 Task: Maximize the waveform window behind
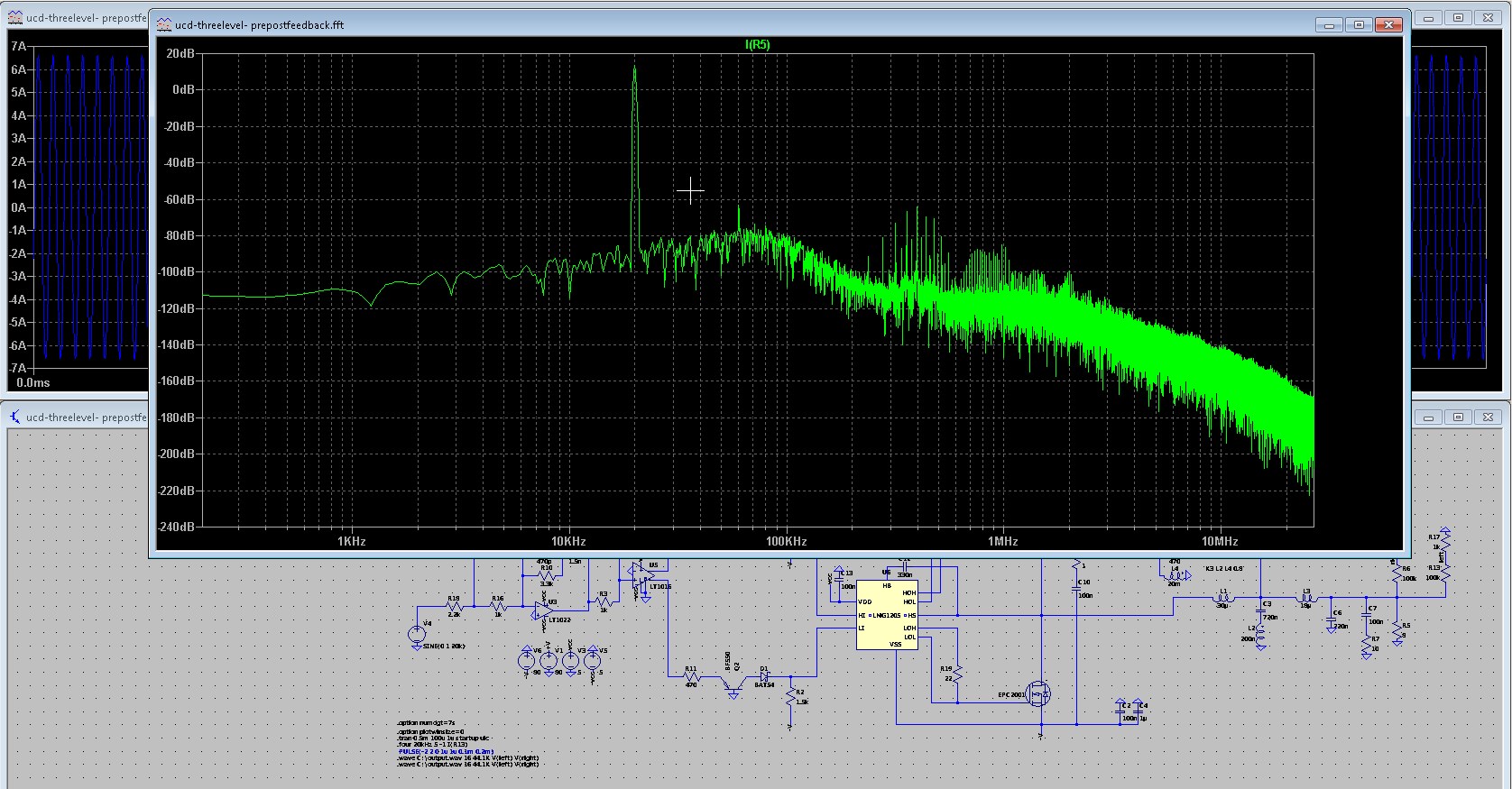pos(1458,17)
